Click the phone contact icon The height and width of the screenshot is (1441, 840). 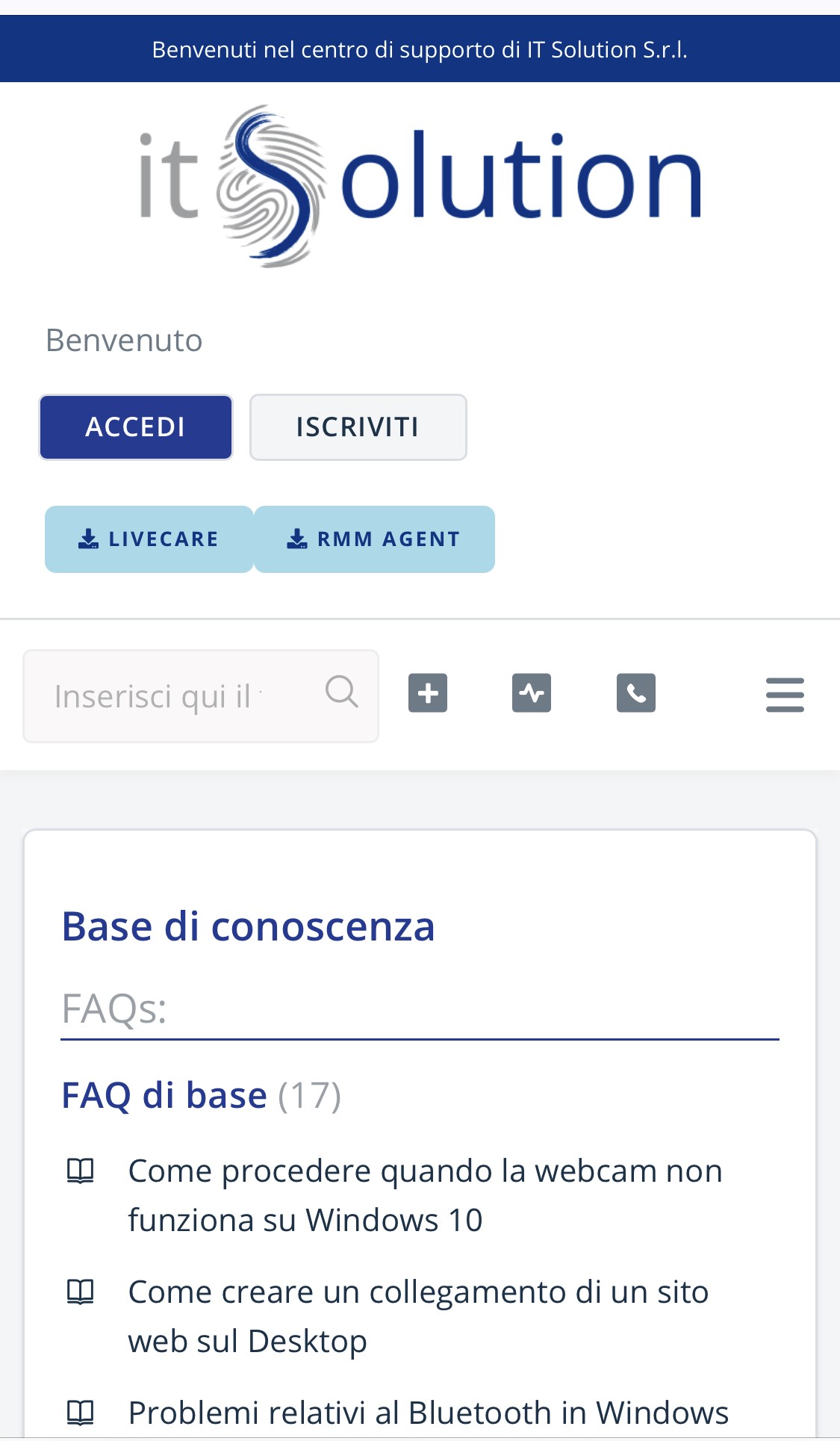click(x=636, y=692)
